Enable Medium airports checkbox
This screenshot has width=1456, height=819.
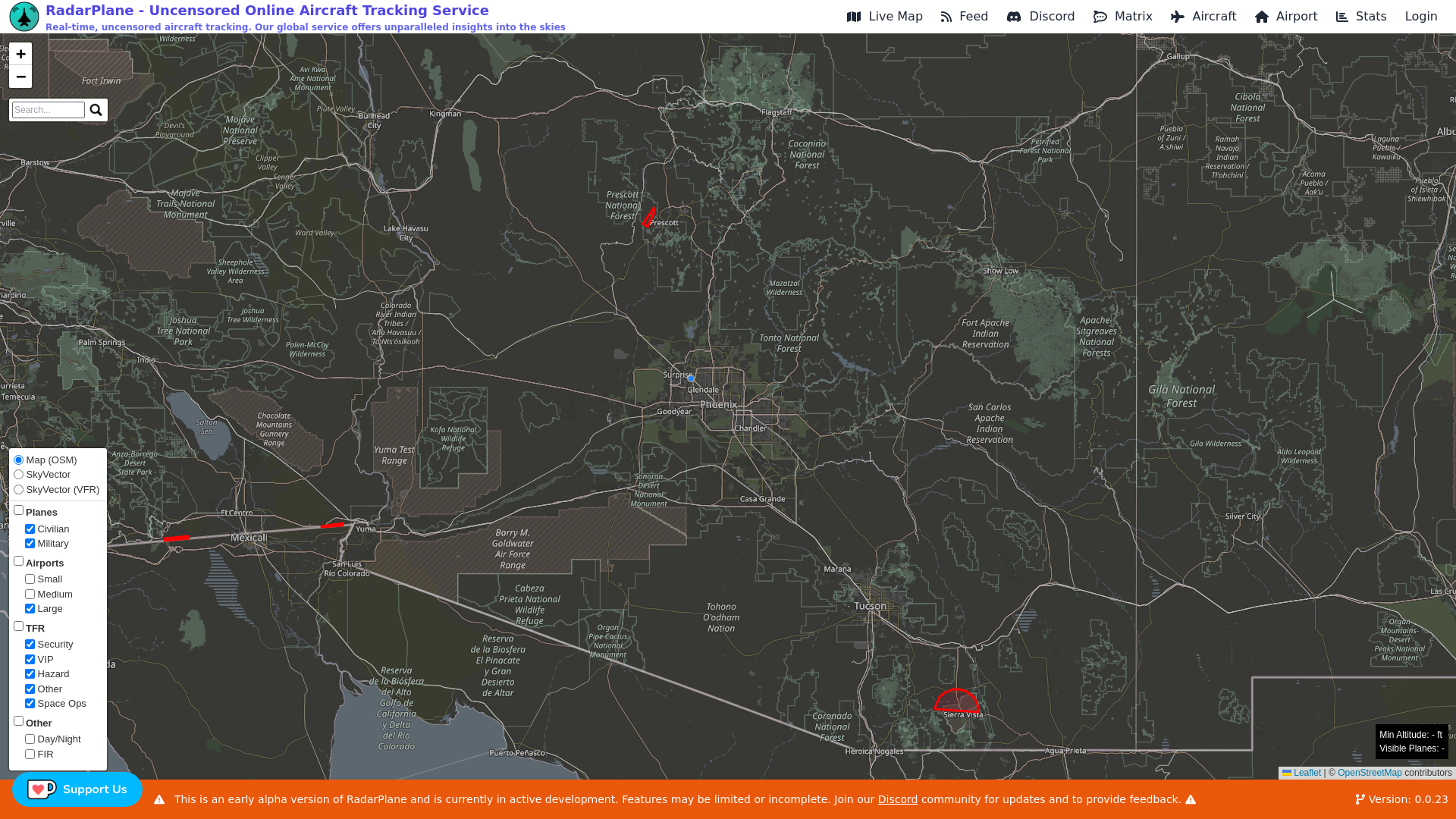pyautogui.click(x=30, y=595)
